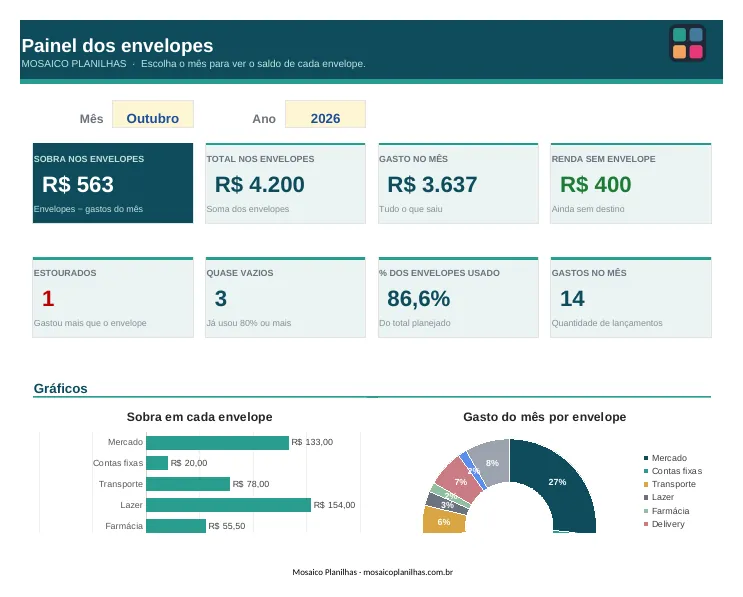Click the Já usou 80% ou mais caption
The width and height of the screenshot is (743, 597).
248,323
